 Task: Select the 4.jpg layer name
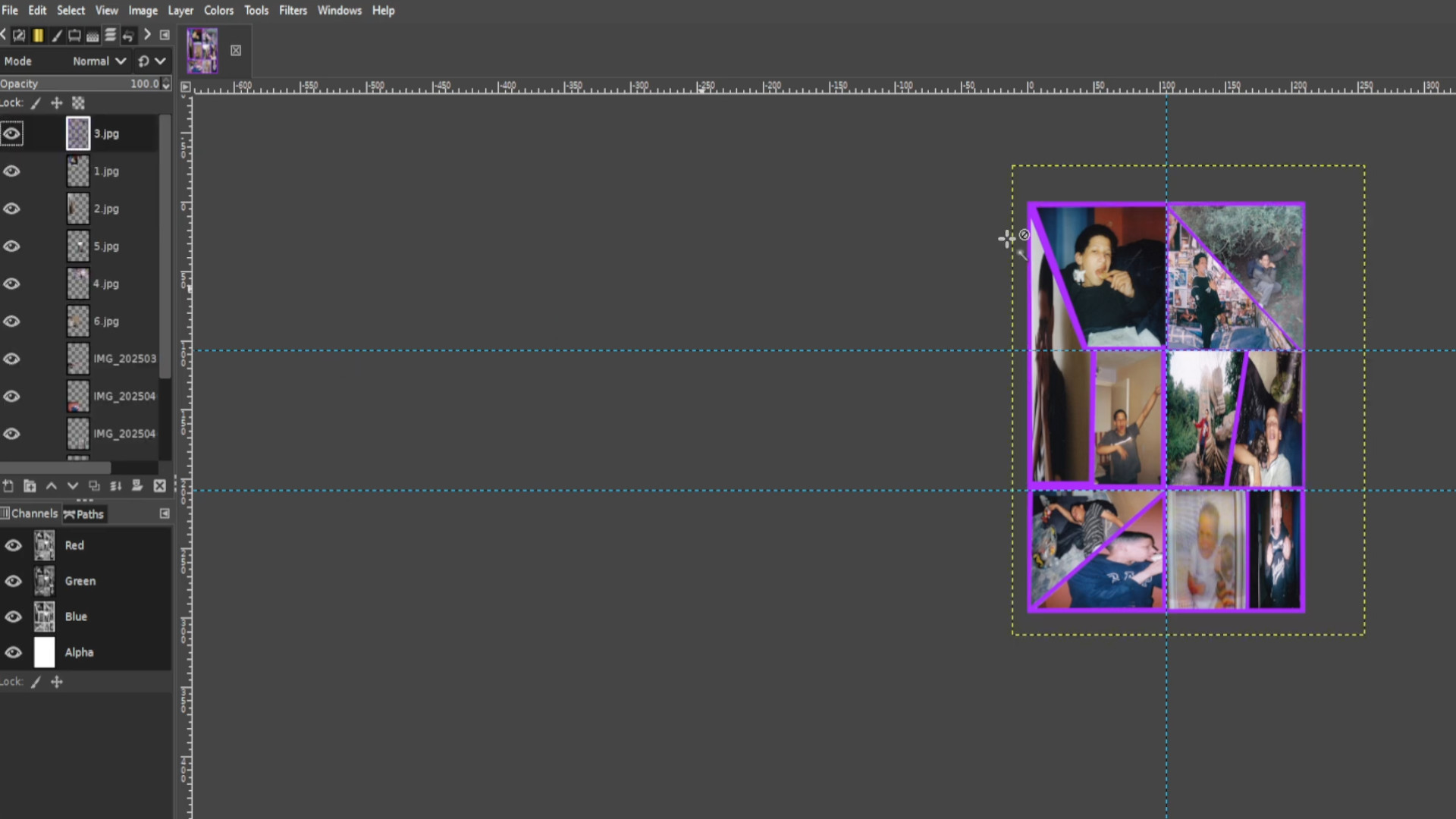coord(106,284)
